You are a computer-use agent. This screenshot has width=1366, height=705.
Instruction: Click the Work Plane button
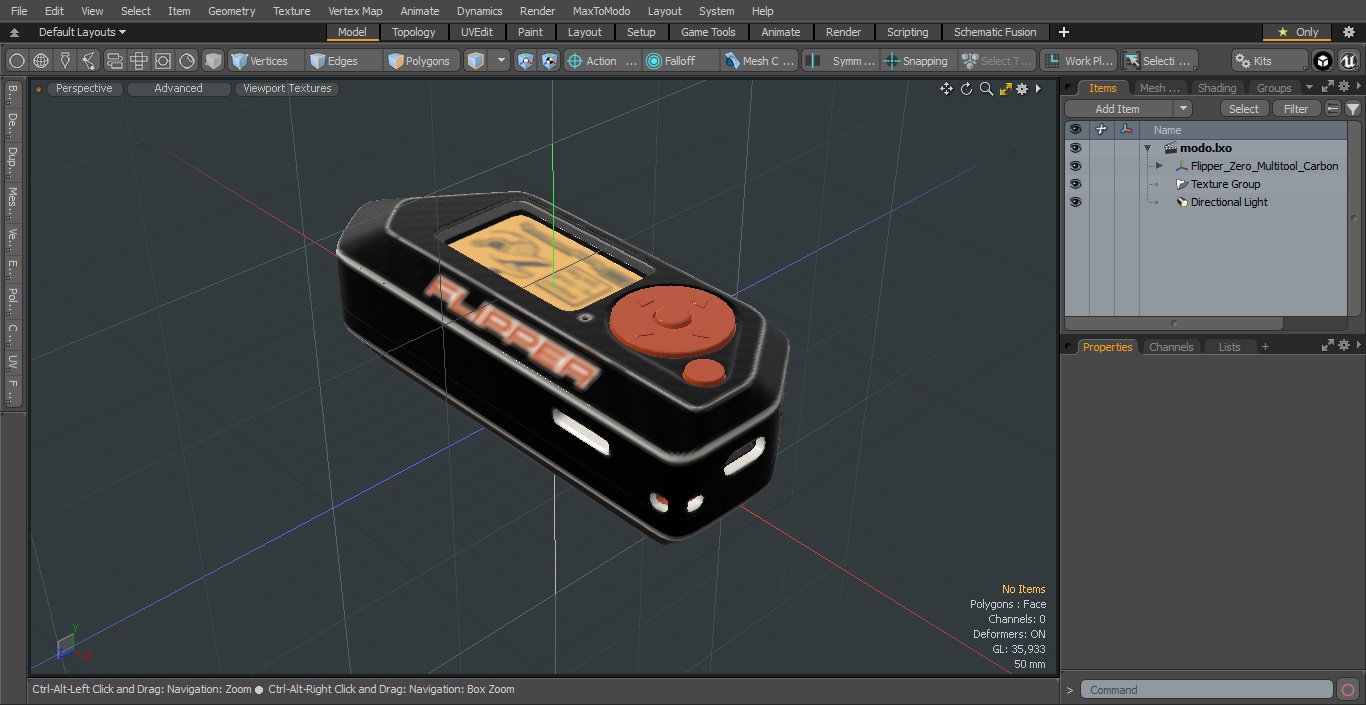(x=1079, y=61)
